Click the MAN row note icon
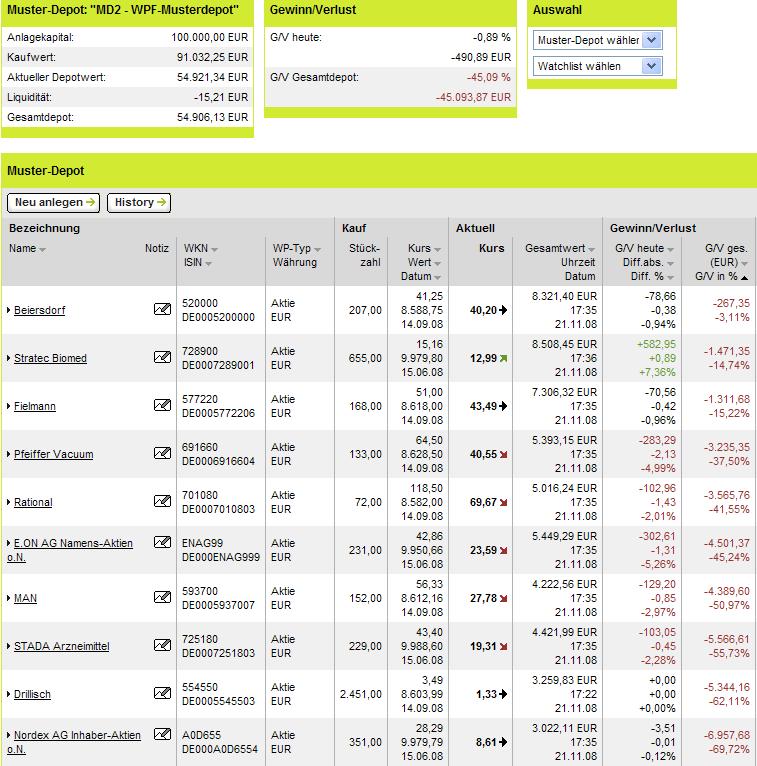Screen dimensions: 757x766 [x=162, y=596]
